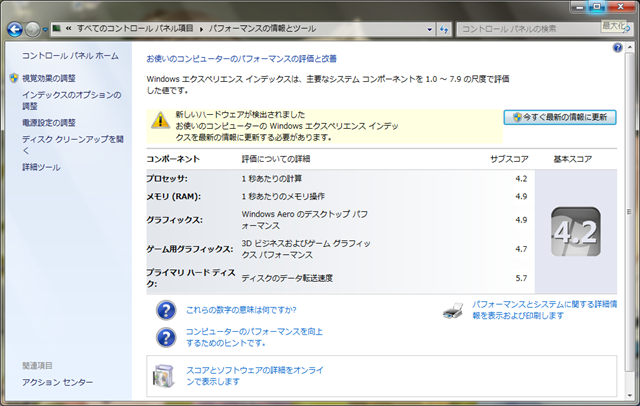
Task: Click the ディスクのデータ転送速度 description
Action: coord(287,278)
